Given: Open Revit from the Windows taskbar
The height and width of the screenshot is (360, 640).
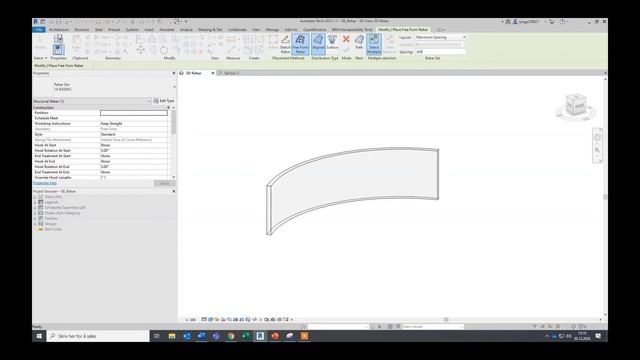Looking at the screenshot, I should click(260, 336).
